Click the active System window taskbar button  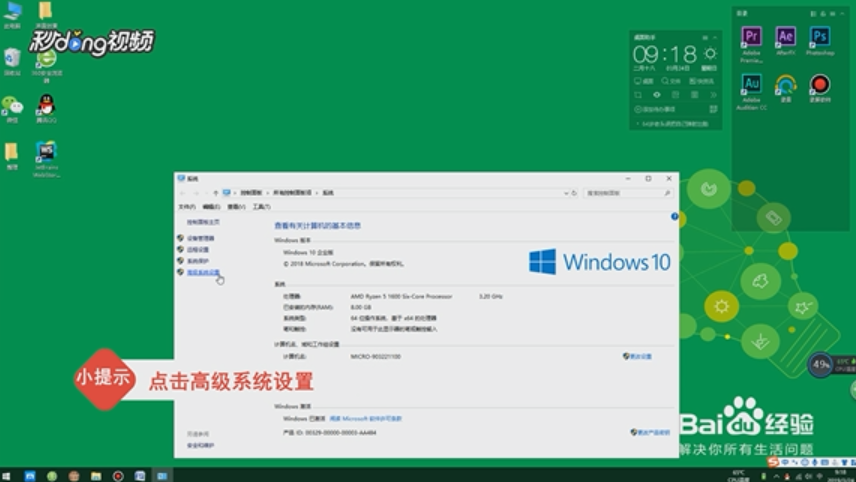point(162,476)
